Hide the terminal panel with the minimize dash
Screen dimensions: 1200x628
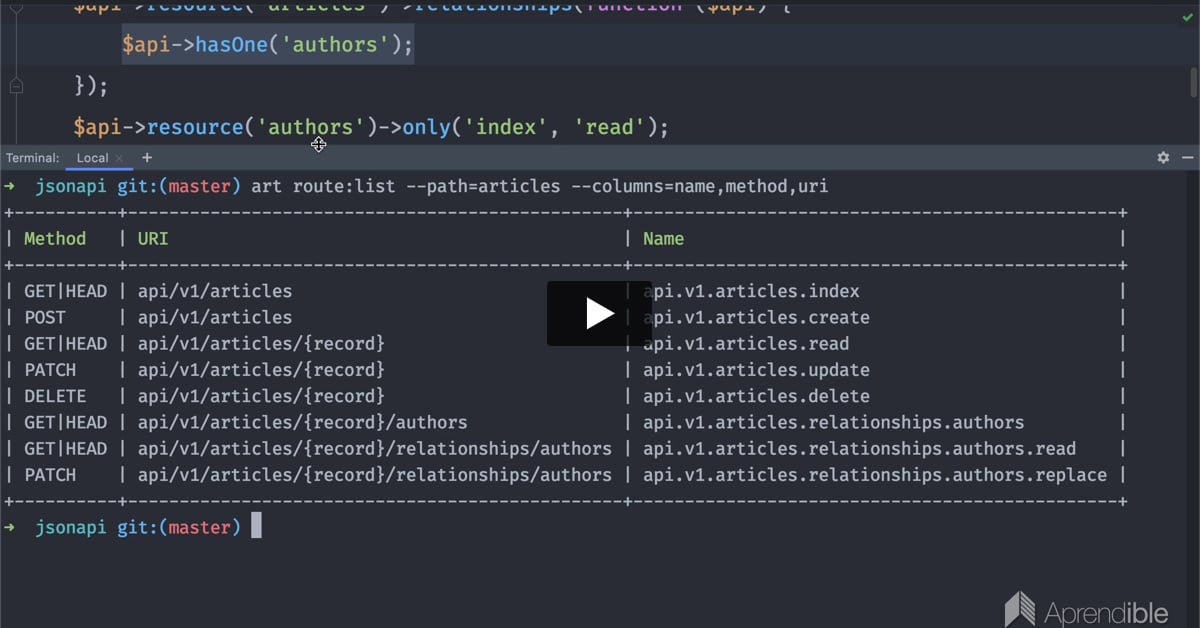(x=1188, y=158)
